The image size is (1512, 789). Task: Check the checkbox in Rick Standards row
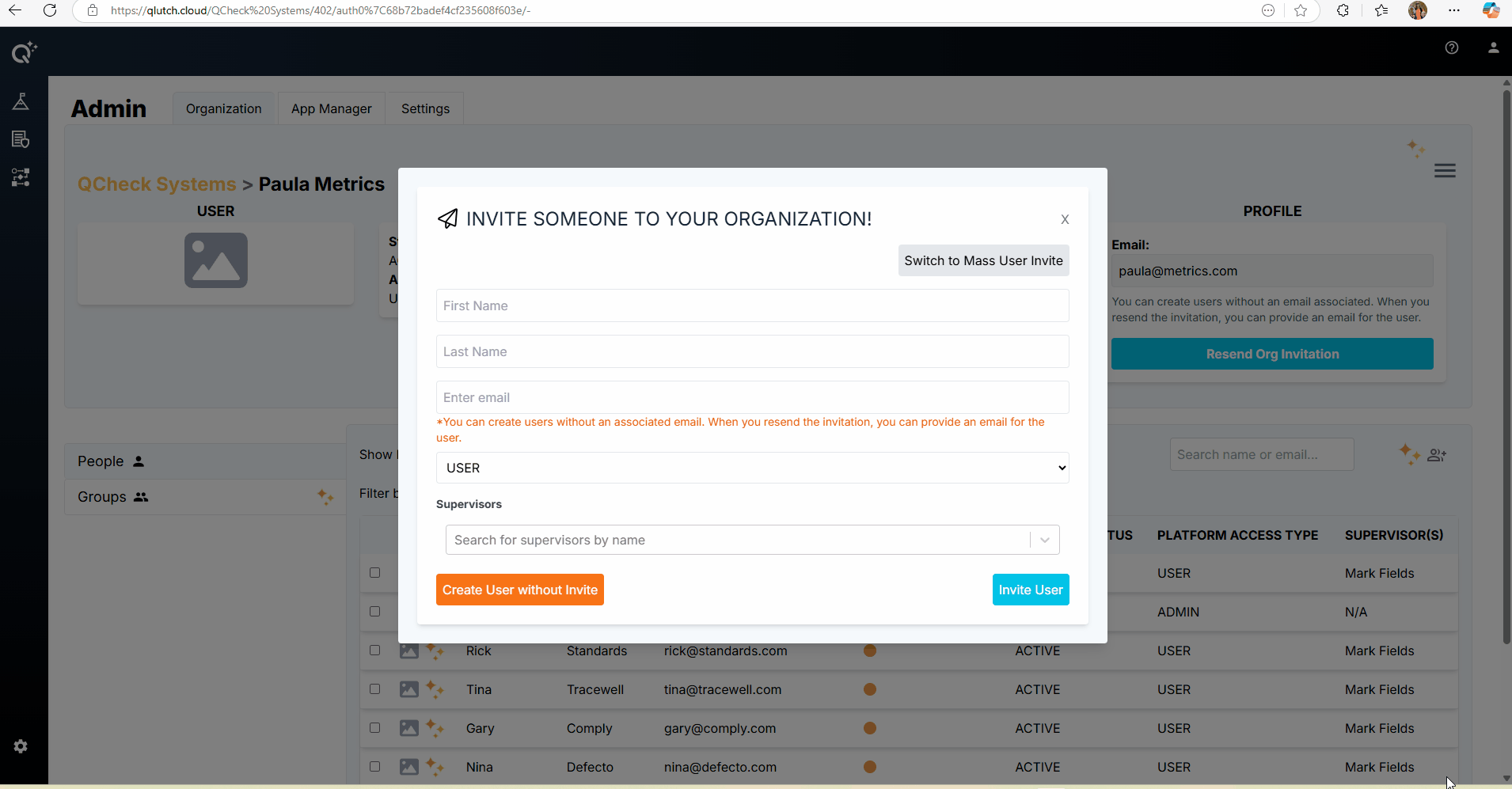[x=375, y=651]
